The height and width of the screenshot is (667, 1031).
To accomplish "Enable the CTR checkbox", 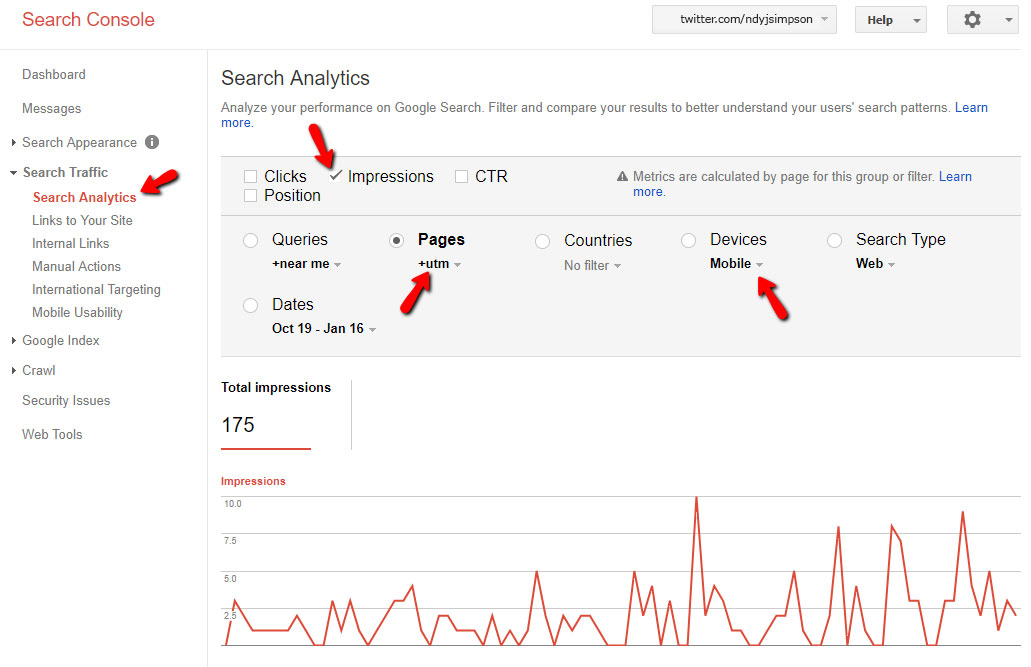I will (x=462, y=176).
